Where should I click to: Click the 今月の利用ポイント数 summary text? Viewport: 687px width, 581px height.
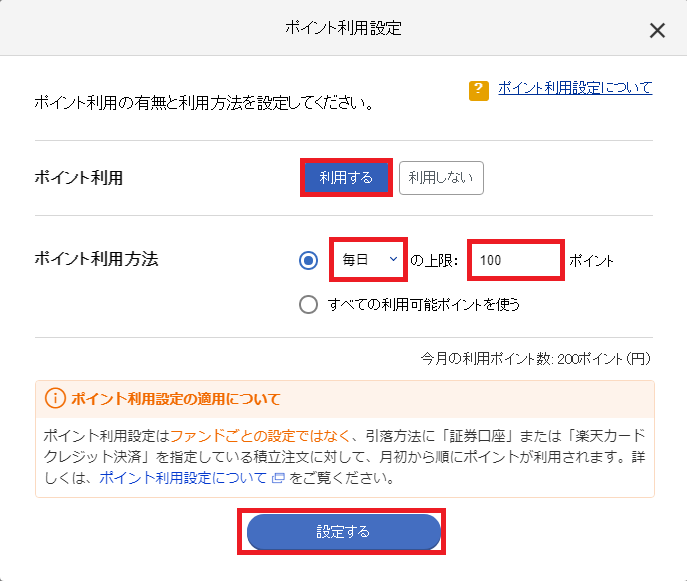click(x=536, y=359)
